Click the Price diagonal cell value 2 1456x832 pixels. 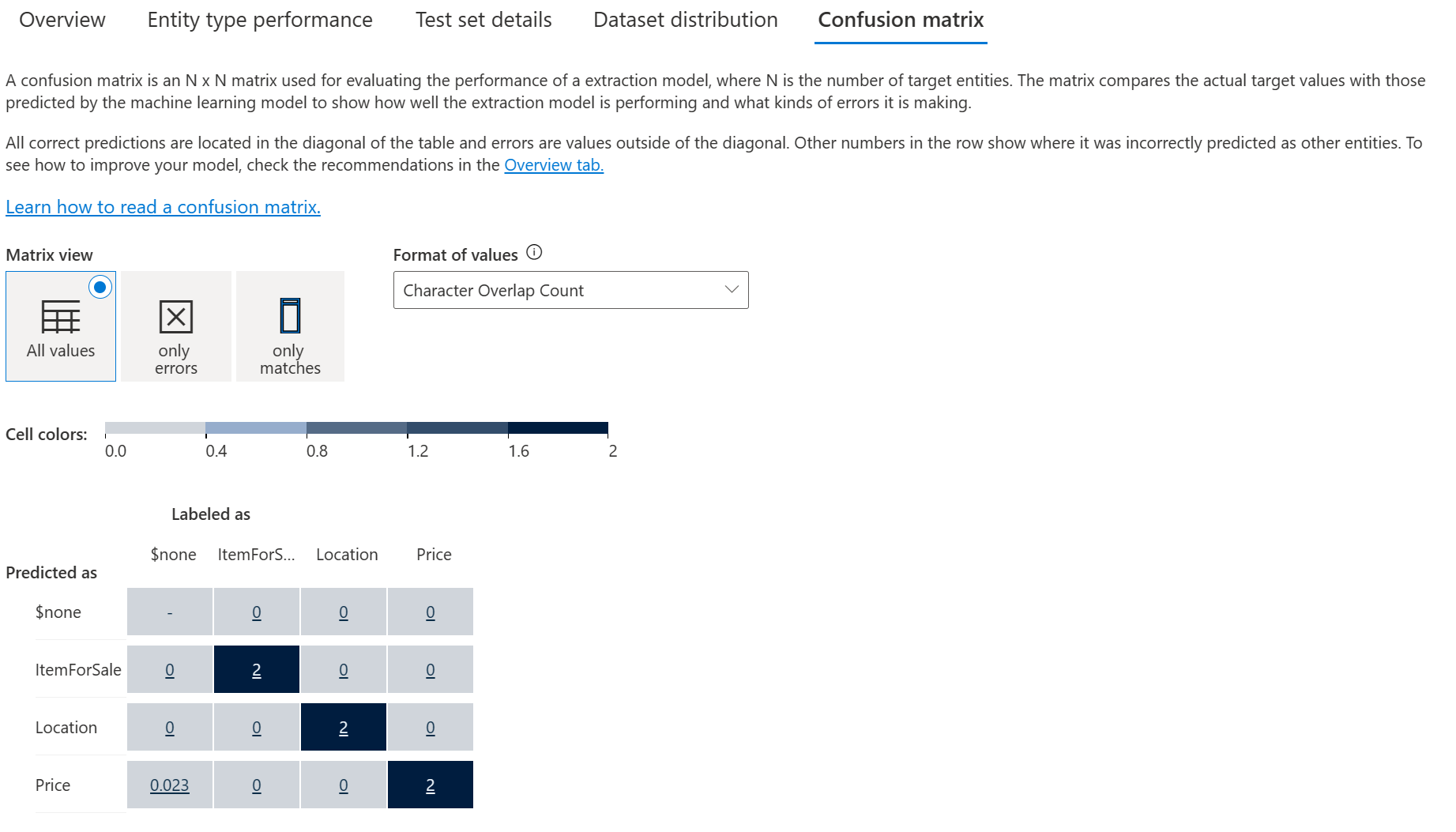431,785
